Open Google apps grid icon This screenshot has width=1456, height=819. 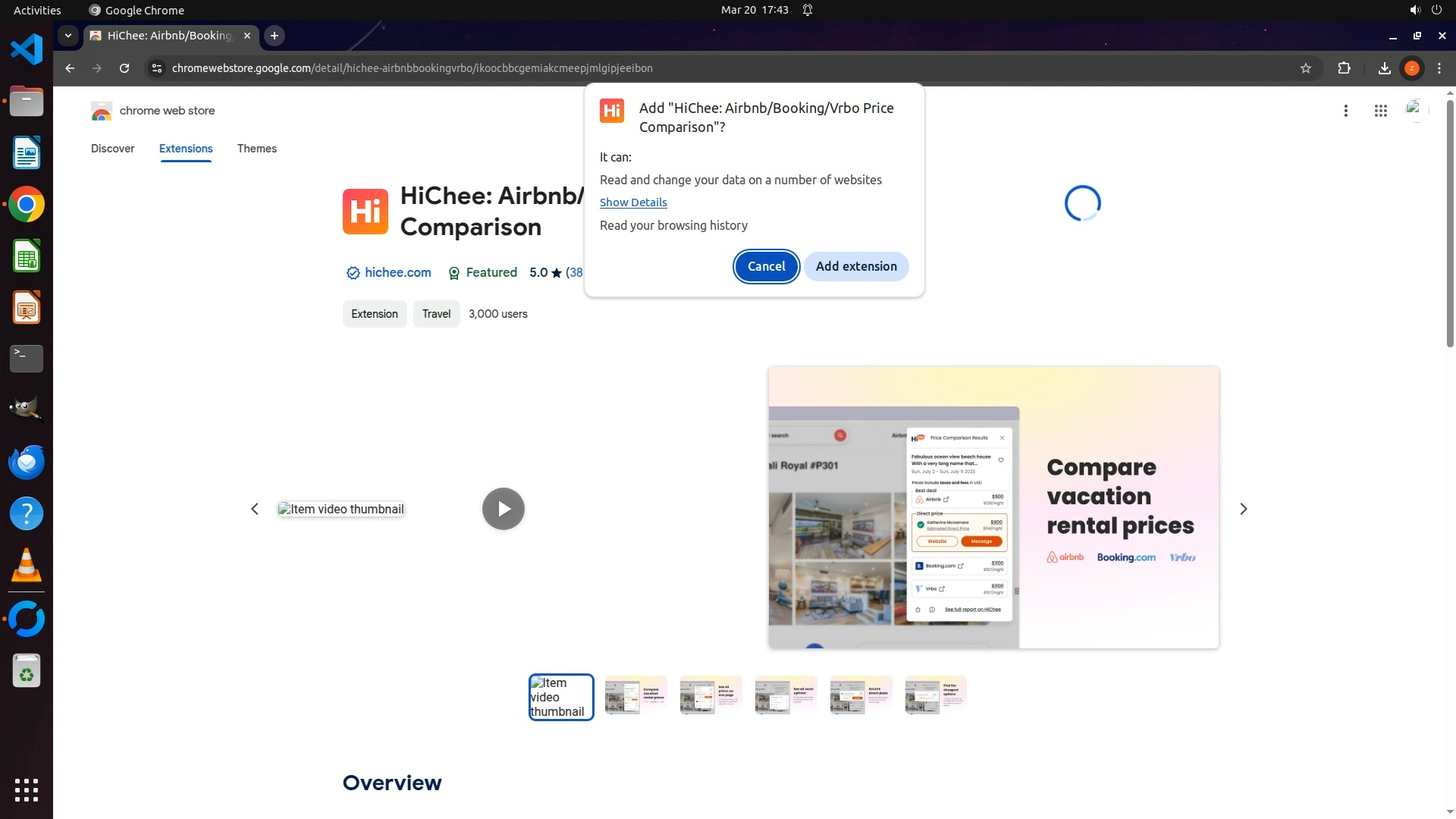point(1380,111)
